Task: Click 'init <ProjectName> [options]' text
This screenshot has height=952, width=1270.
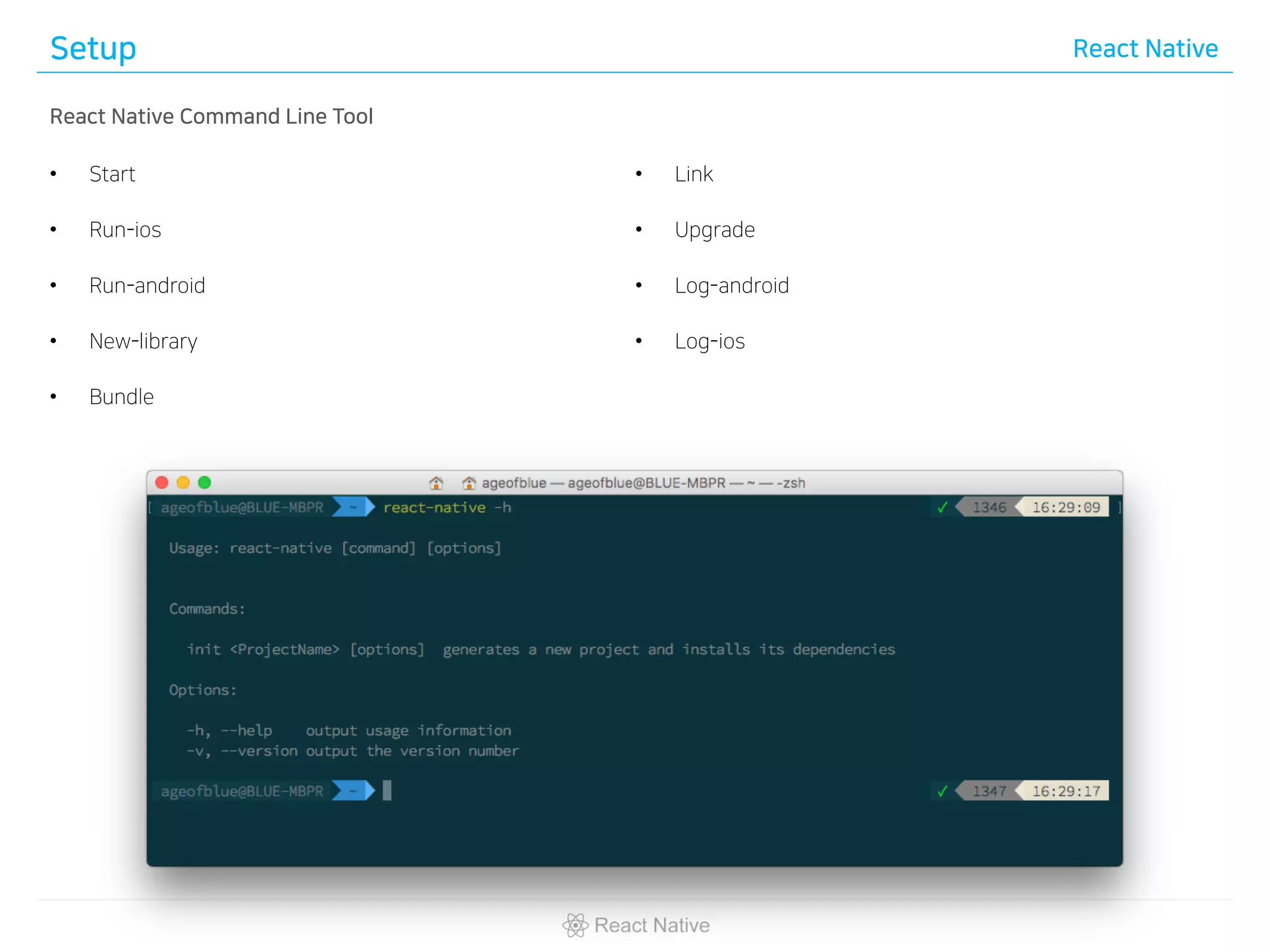Action: [306, 650]
